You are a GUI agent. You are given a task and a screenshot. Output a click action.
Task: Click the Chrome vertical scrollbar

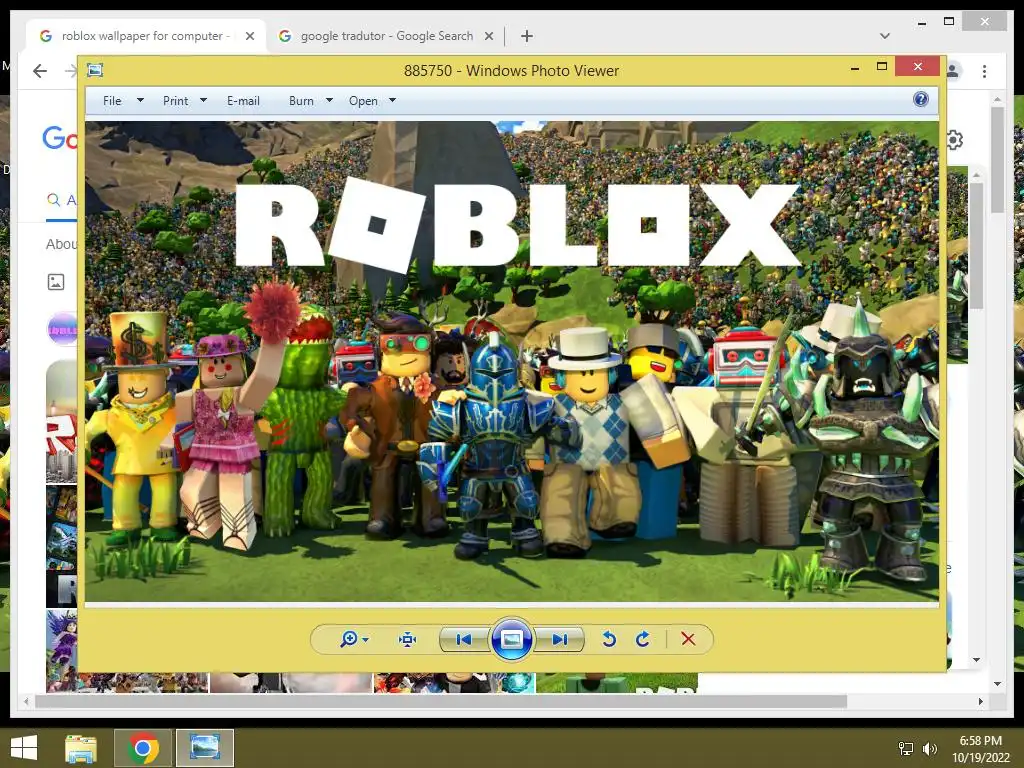click(x=997, y=159)
